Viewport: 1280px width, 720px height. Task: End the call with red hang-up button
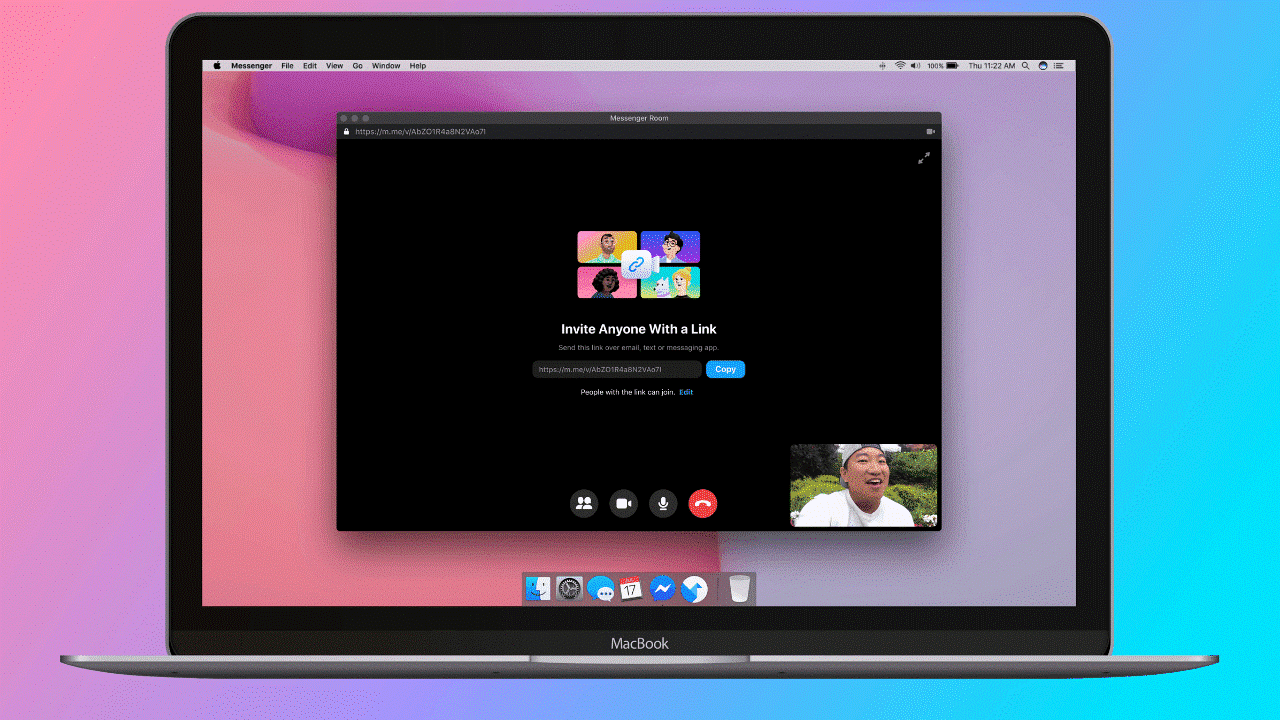click(x=703, y=504)
